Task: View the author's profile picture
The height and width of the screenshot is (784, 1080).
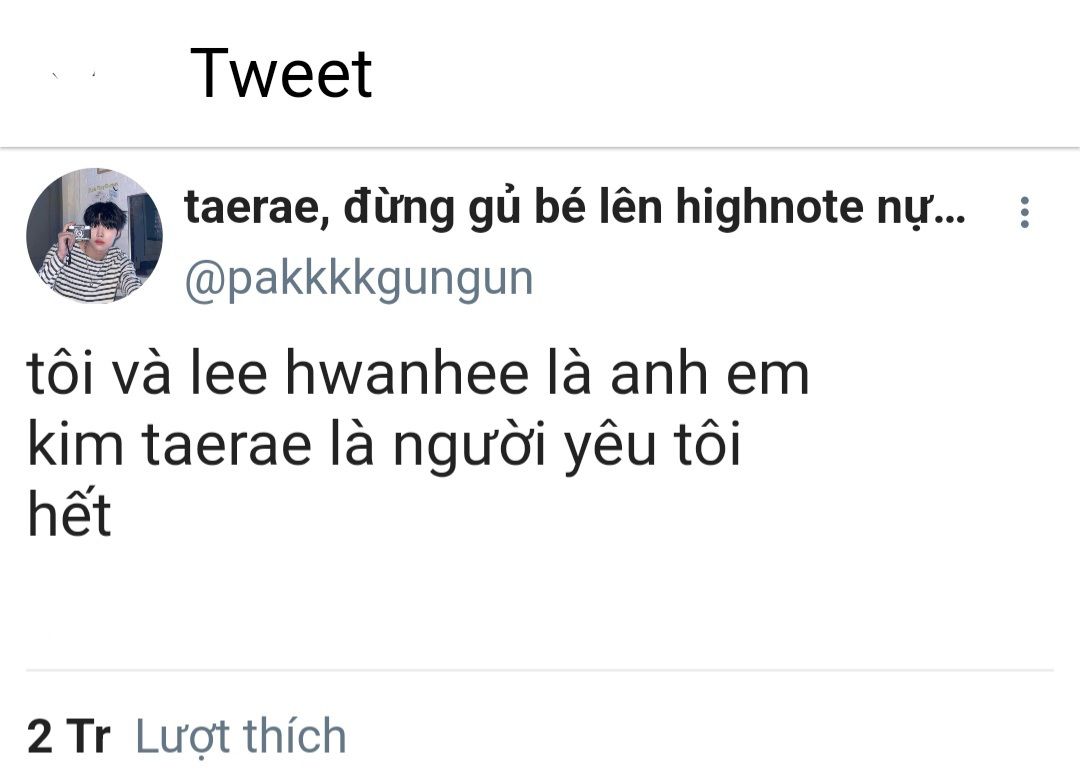Action: tap(94, 236)
